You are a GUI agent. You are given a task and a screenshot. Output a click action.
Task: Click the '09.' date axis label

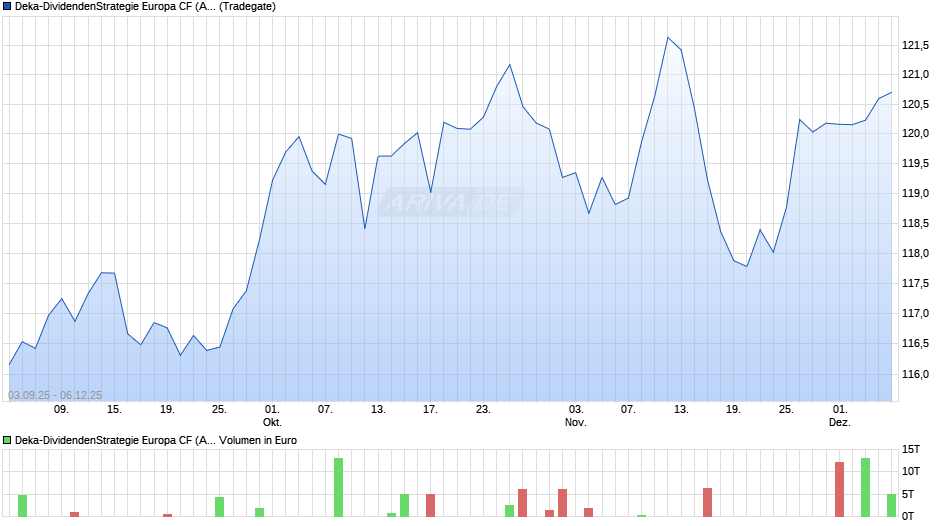pyautogui.click(x=61, y=410)
